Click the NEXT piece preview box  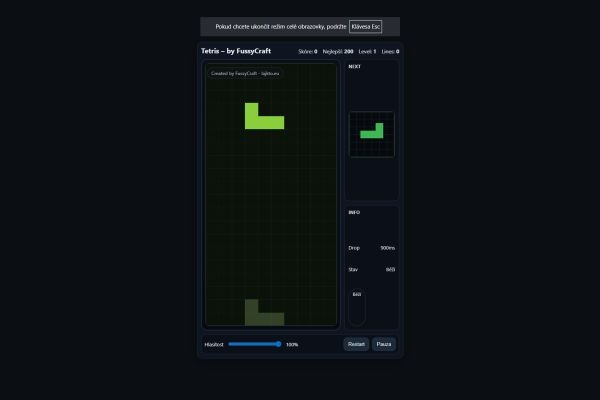(x=372, y=134)
